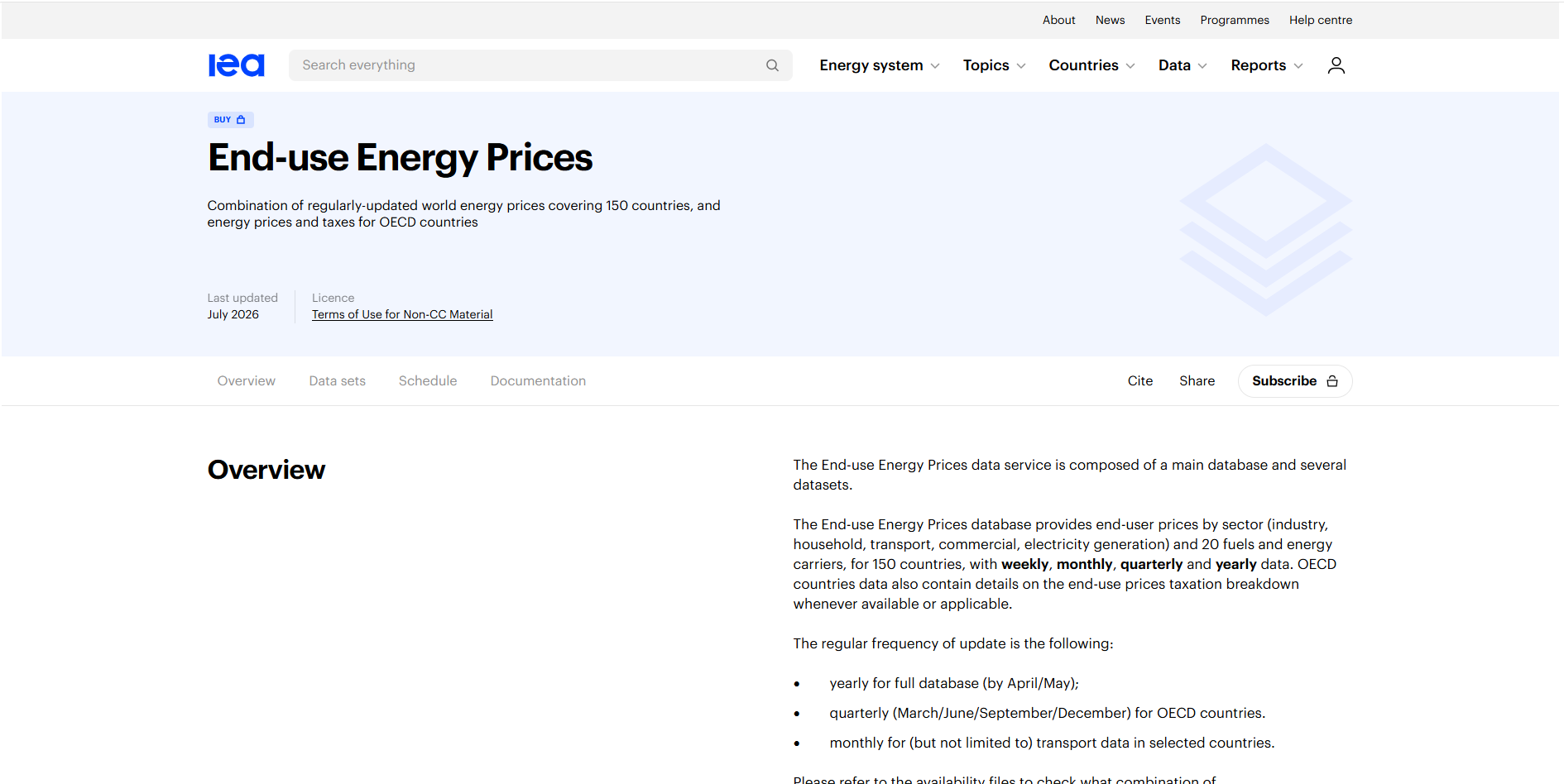Go to News in top bar
This screenshot has height=784, width=1564.
pos(1110,20)
